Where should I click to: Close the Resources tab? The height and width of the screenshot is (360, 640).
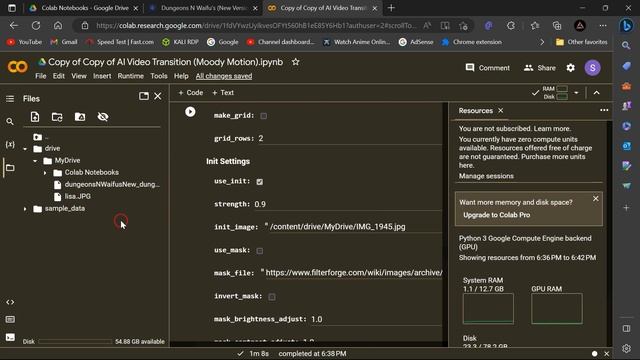tap(501, 111)
